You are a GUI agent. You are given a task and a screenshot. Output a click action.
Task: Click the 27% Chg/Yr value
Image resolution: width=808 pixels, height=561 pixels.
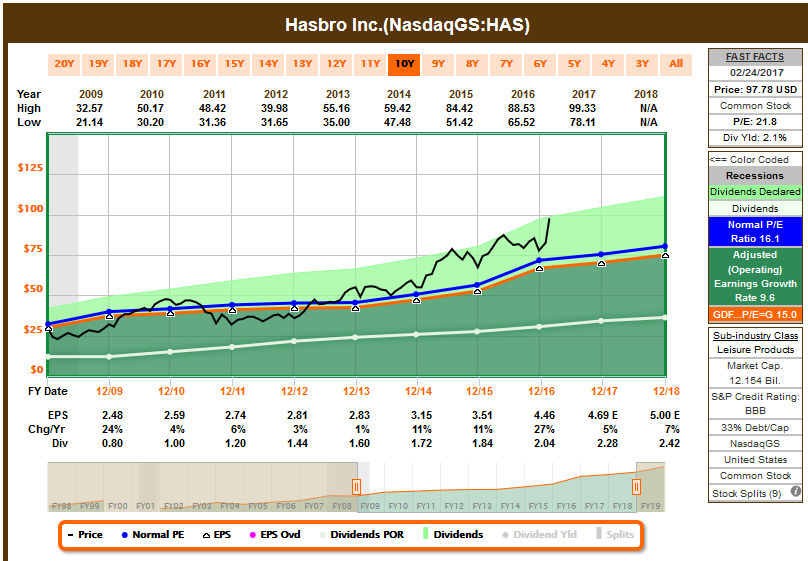(544, 429)
